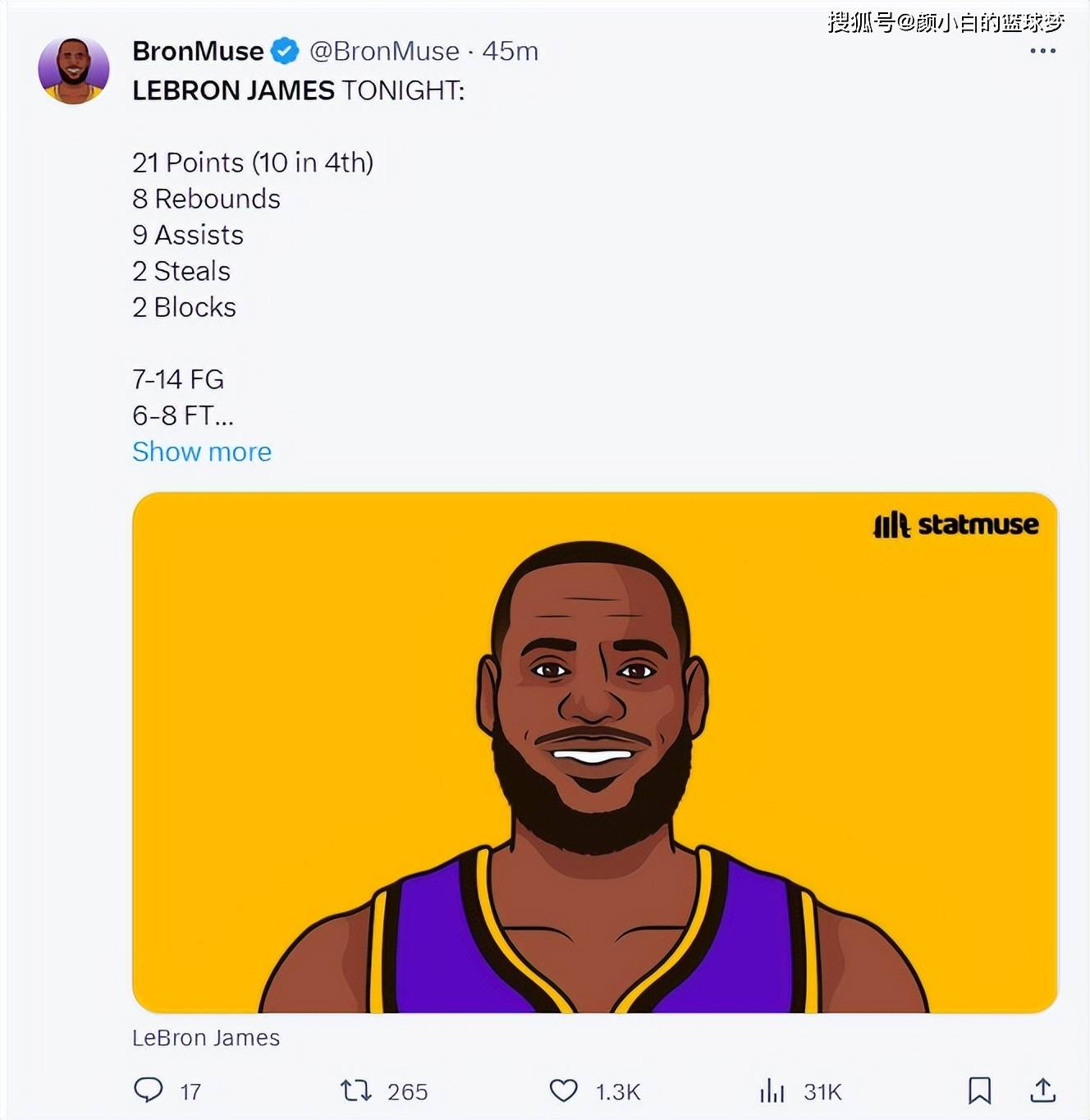The height and width of the screenshot is (1120, 1090).
Task: Repost using the retweet arrows icon
Action: (x=356, y=1090)
